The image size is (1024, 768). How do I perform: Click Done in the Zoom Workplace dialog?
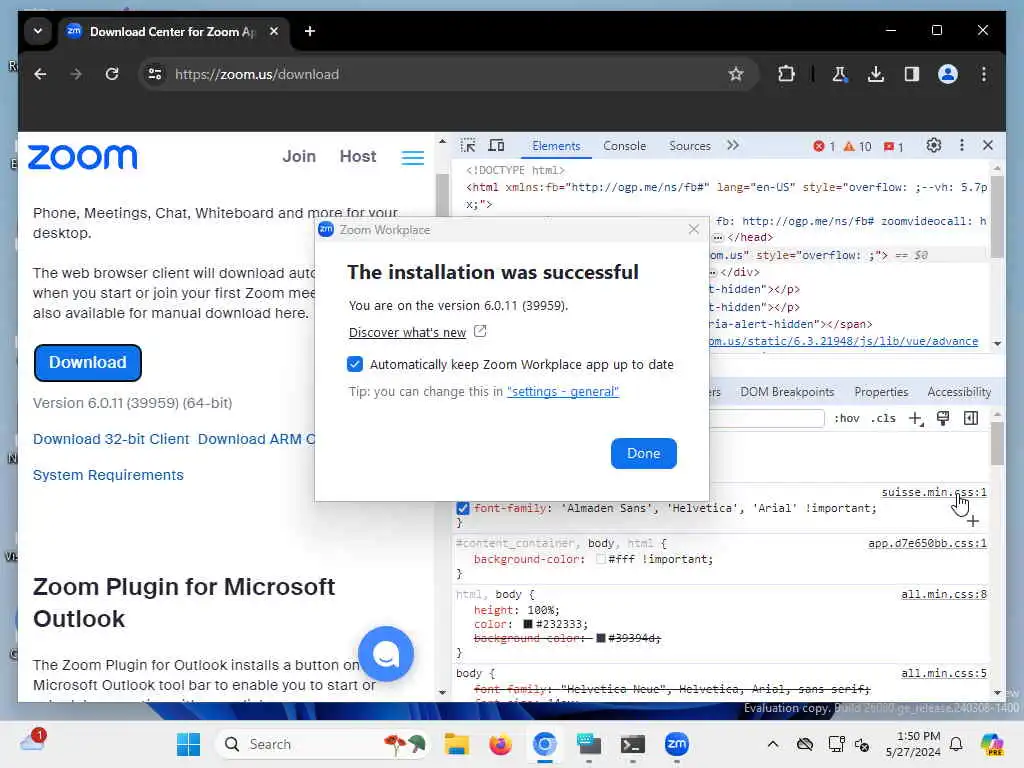point(643,453)
